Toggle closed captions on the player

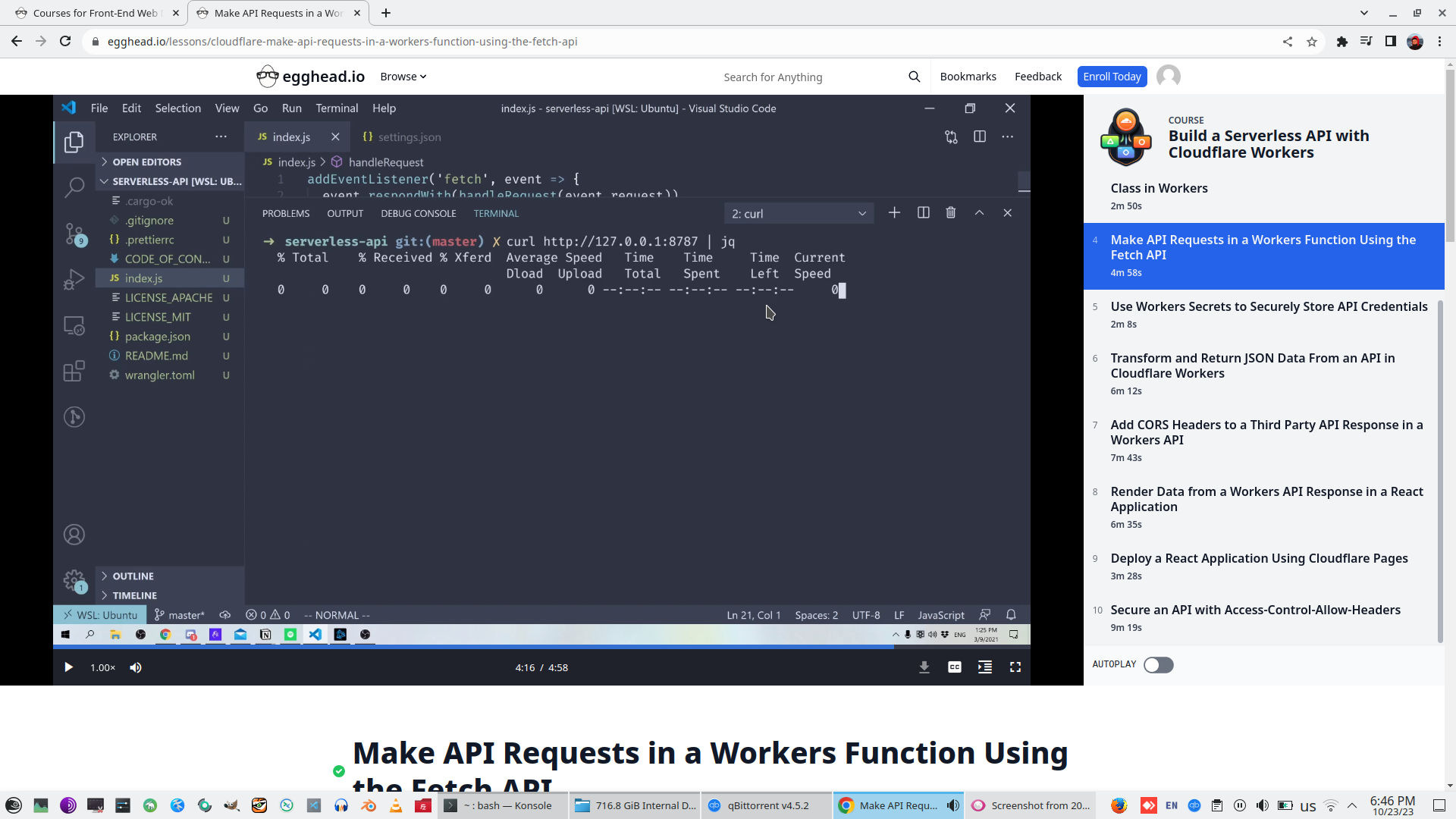tap(955, 667)
